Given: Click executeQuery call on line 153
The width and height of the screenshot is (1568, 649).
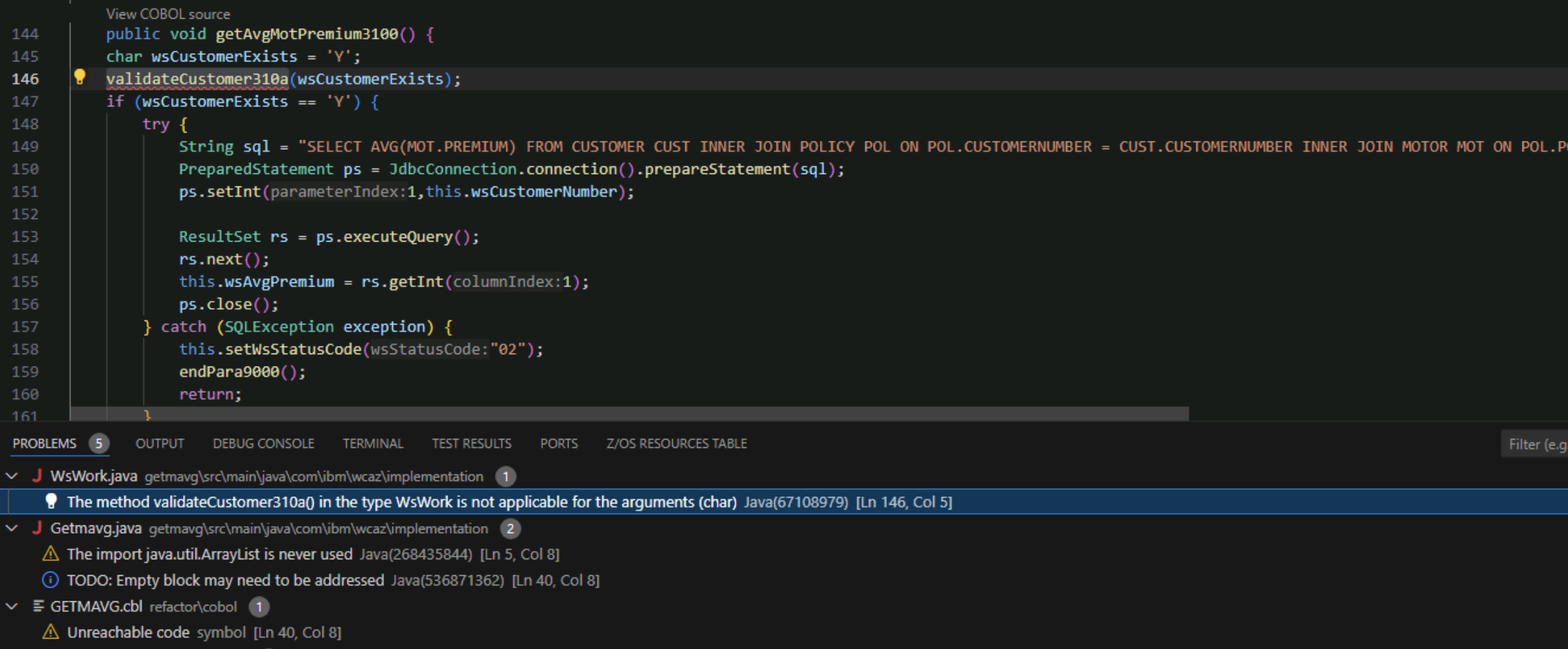Looking at the screenshot, I should coord(397,237).
